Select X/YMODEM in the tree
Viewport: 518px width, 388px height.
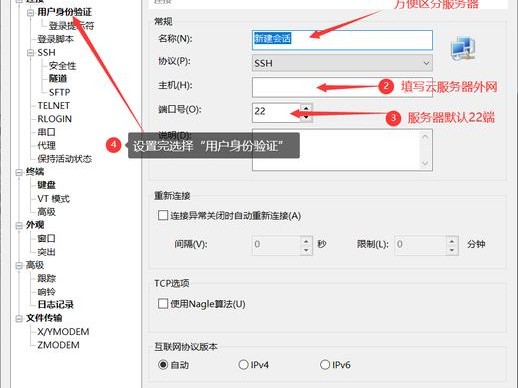[x=63, y=332]
